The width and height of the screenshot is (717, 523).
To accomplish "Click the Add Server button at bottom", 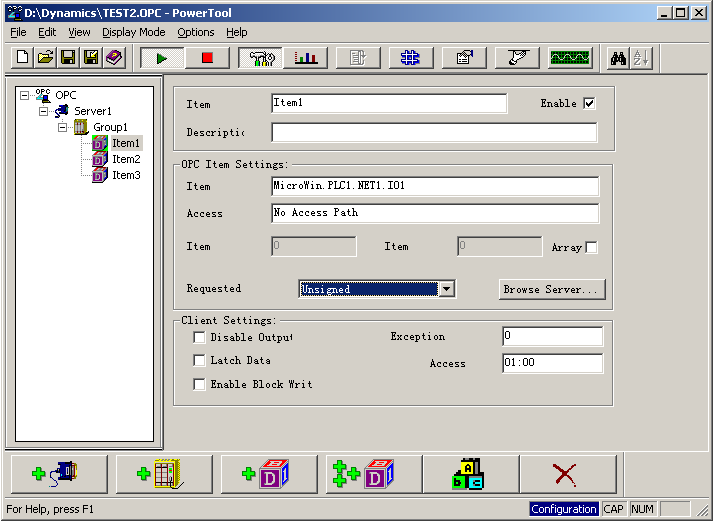I will pyautogui.click(x=56, y=474).
